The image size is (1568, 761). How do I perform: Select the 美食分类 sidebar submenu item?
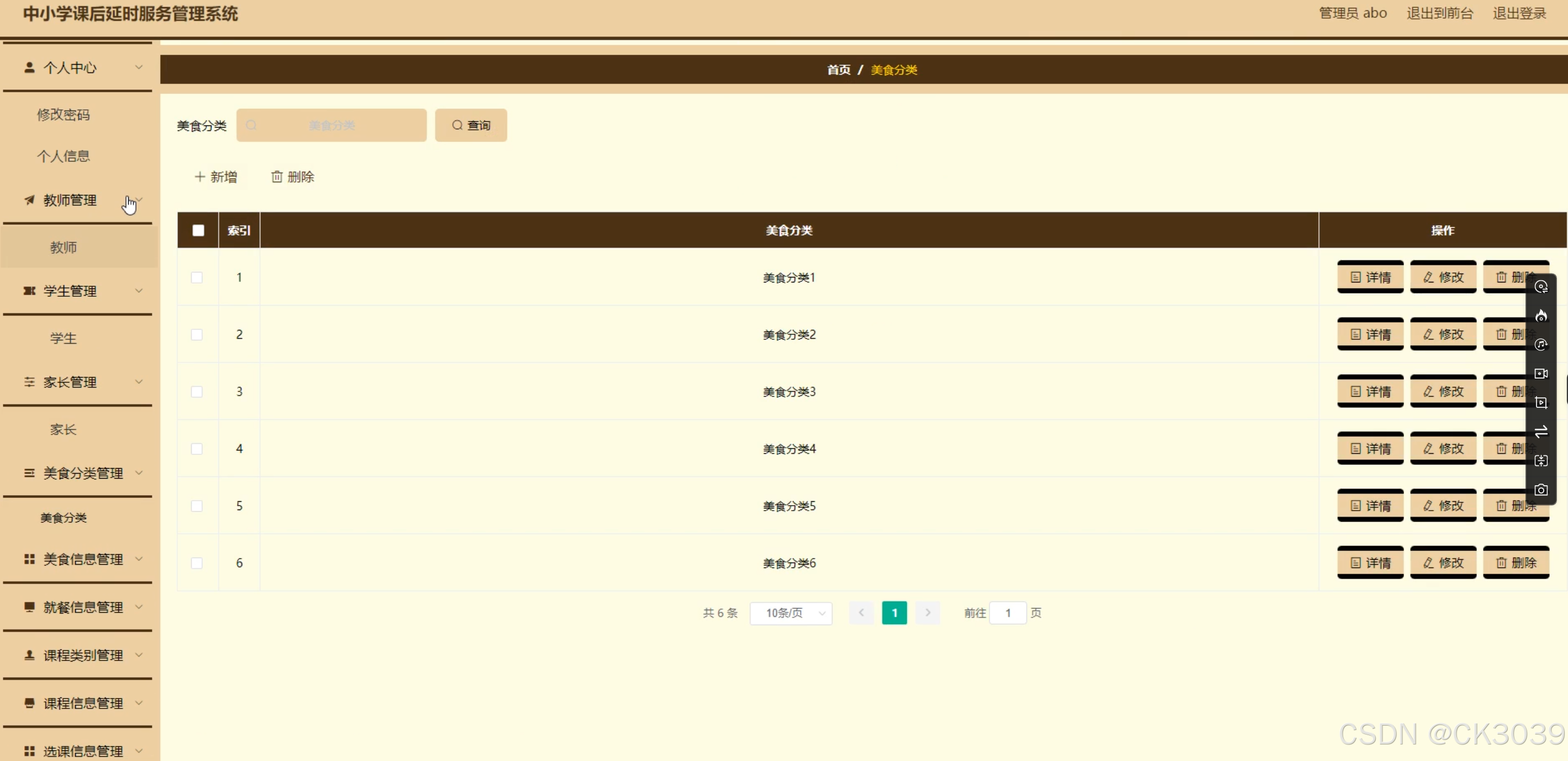(x=64, y=517)
